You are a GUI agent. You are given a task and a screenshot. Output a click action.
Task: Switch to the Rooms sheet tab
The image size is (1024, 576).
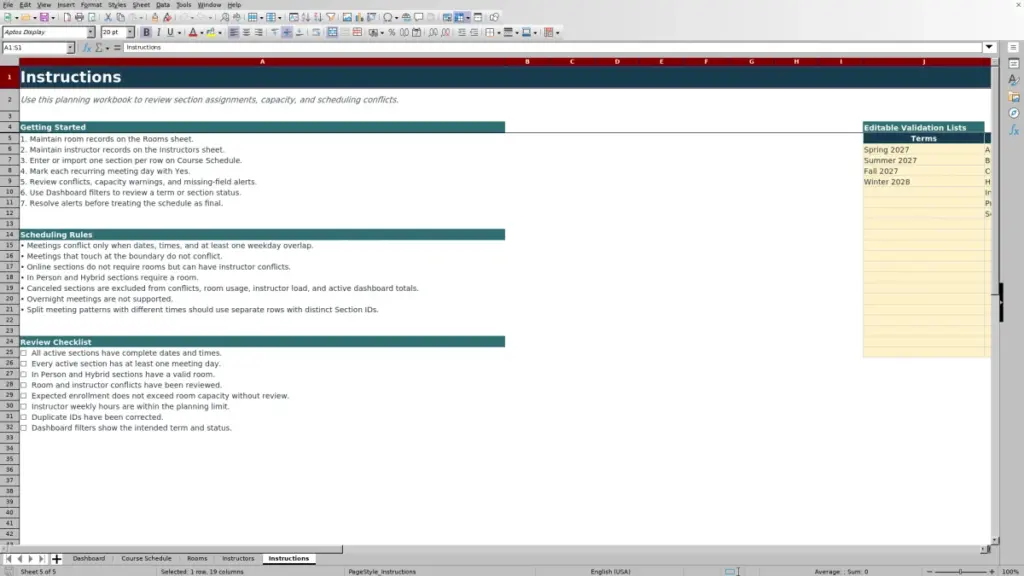pyautogui.click(x=197, y=559)
